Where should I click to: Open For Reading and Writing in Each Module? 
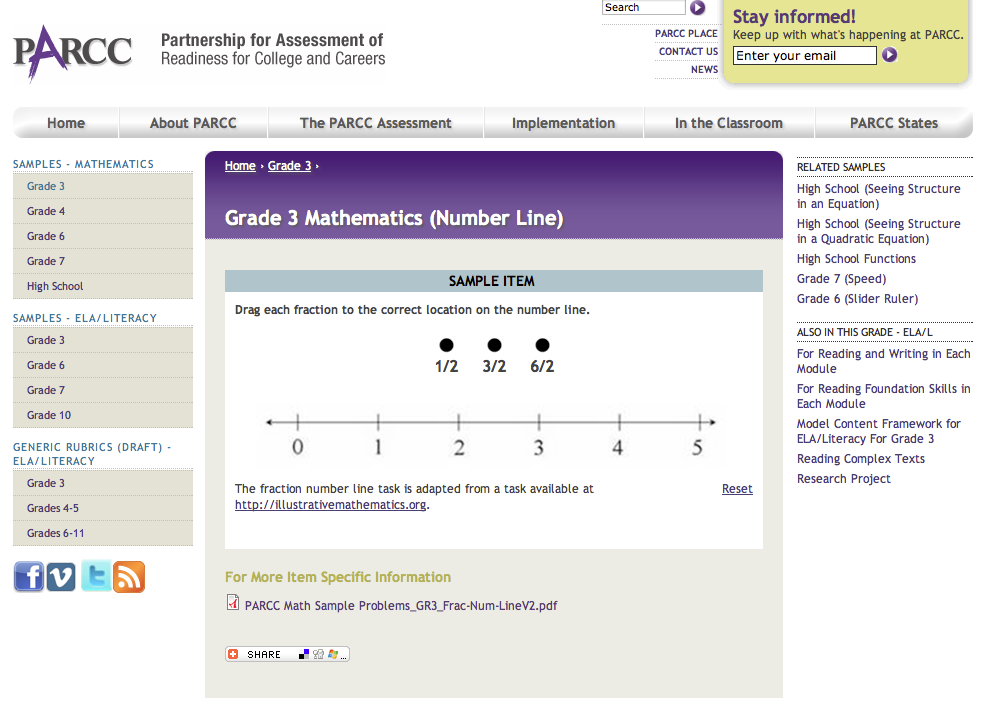click(884, 361)
